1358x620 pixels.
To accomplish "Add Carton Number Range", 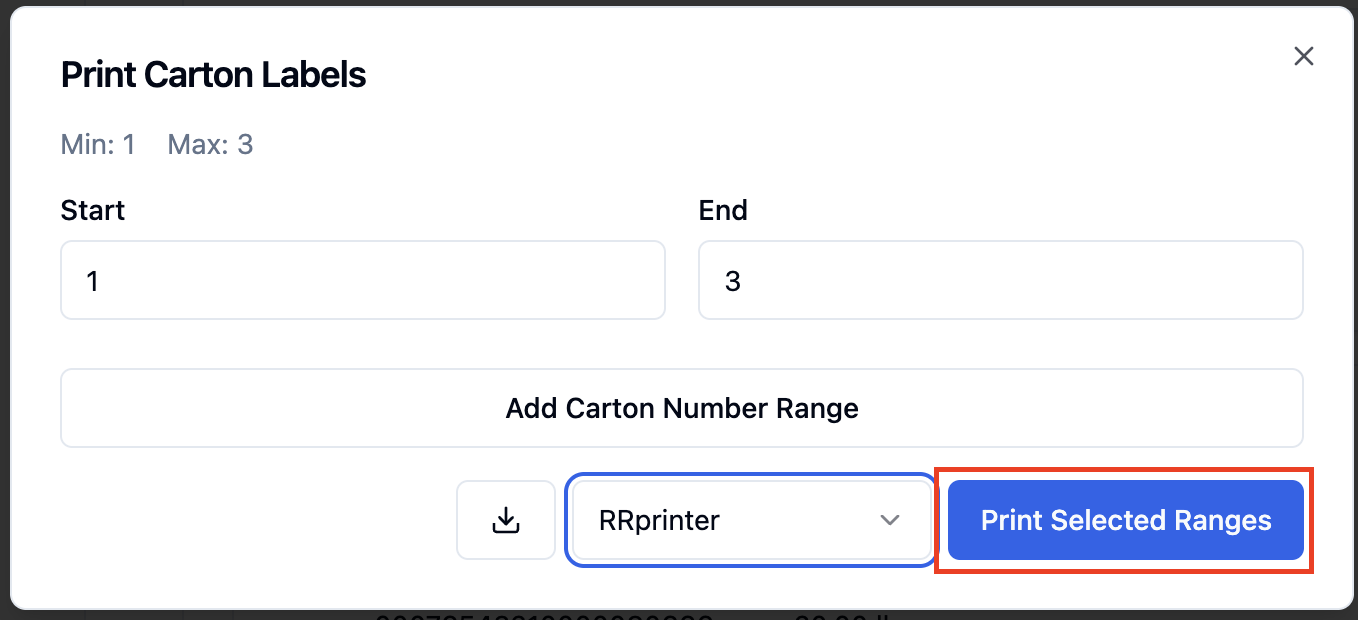I will click(x=682, y=408).
